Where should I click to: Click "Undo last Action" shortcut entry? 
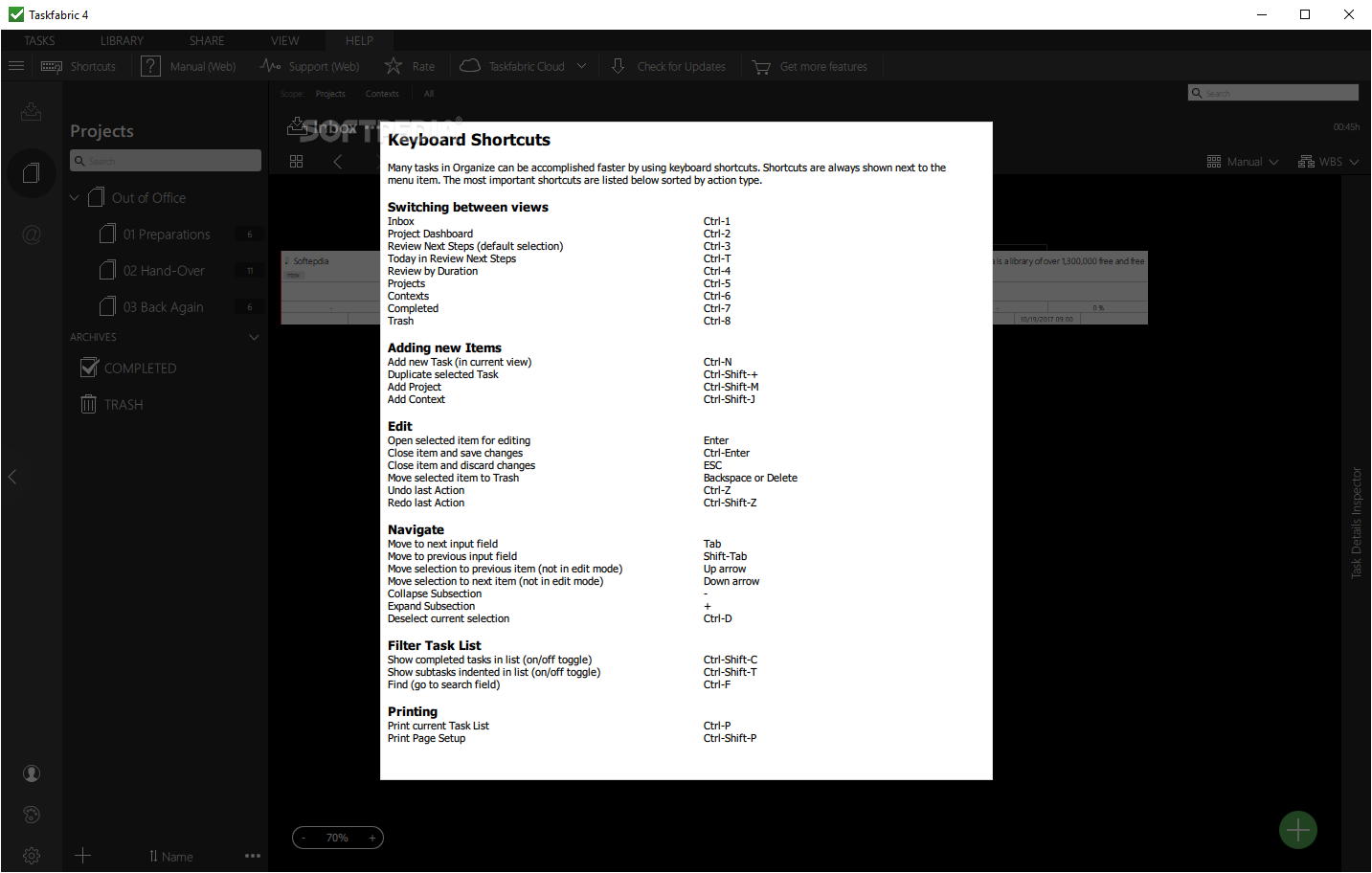(x=426, y=490)
